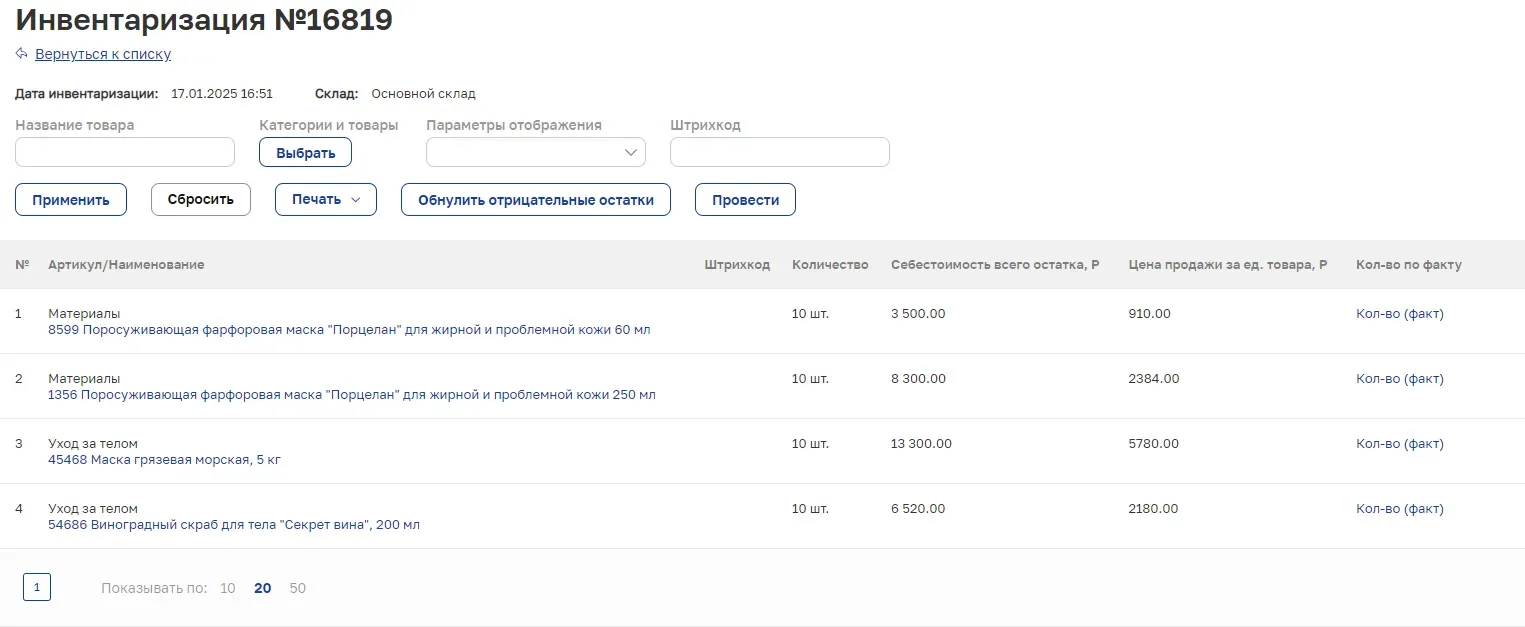Click 'Материалы' category in row 1
The width and height of the screenshot is (1525, 627).
tap(84, 314)
